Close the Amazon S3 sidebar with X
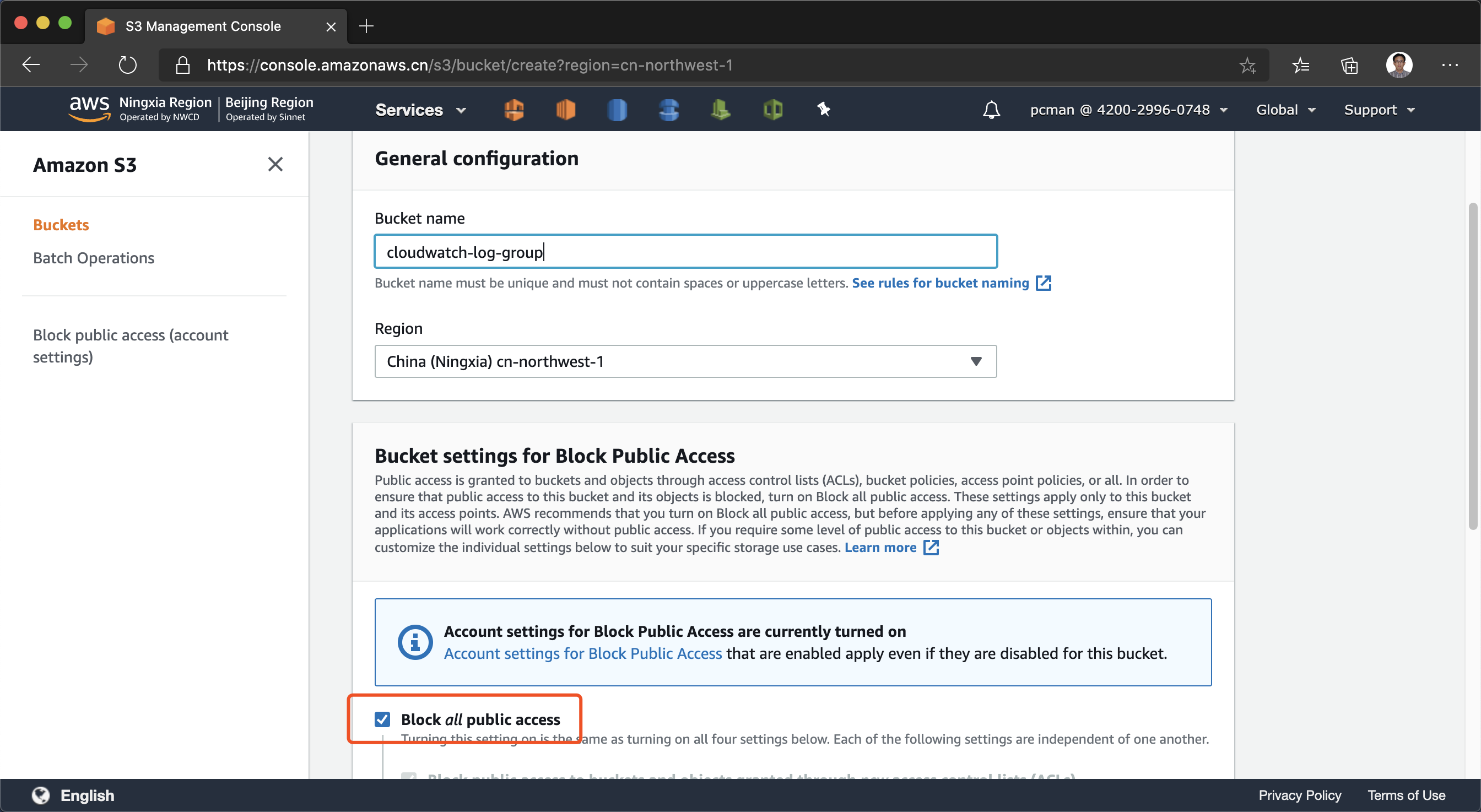 [x=275, y=164]
